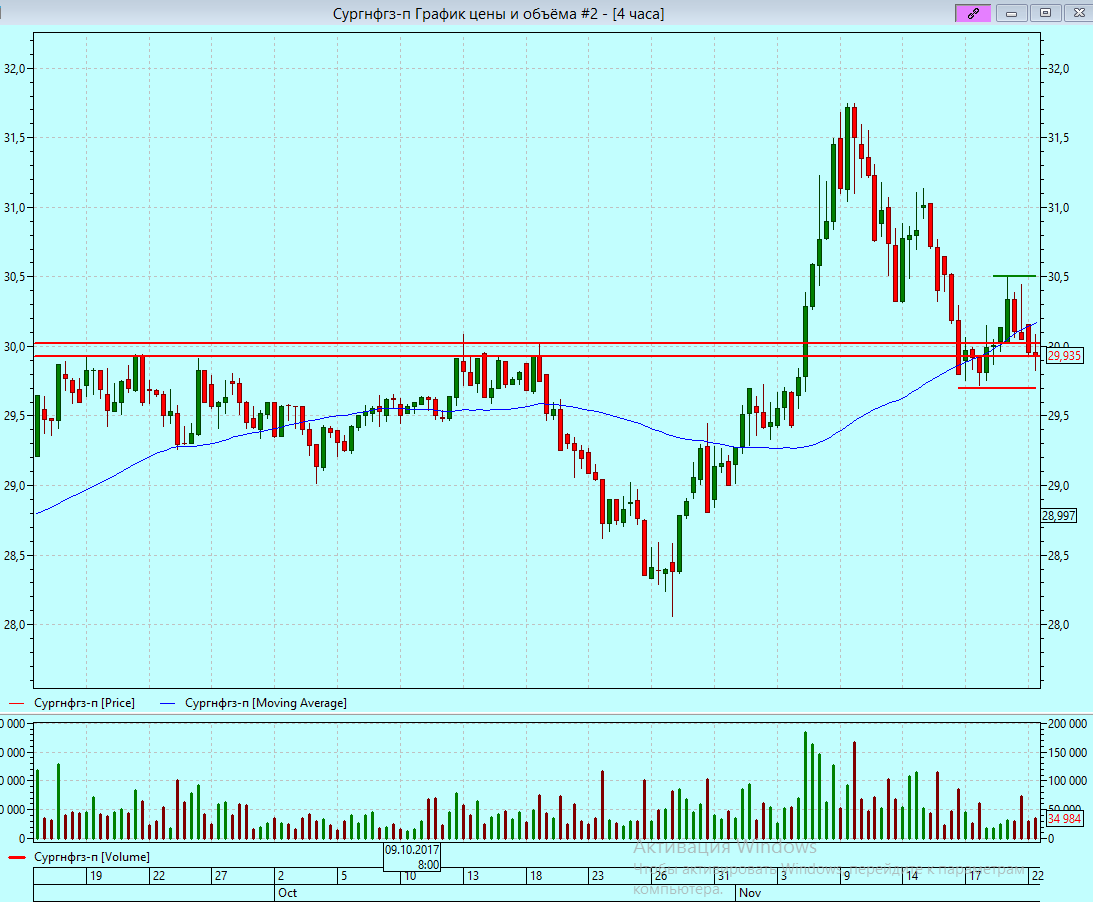Screen dimensions: 1093x902
Task: Select the Сургнфгз-п [Price] legend label
Action: 84,703
